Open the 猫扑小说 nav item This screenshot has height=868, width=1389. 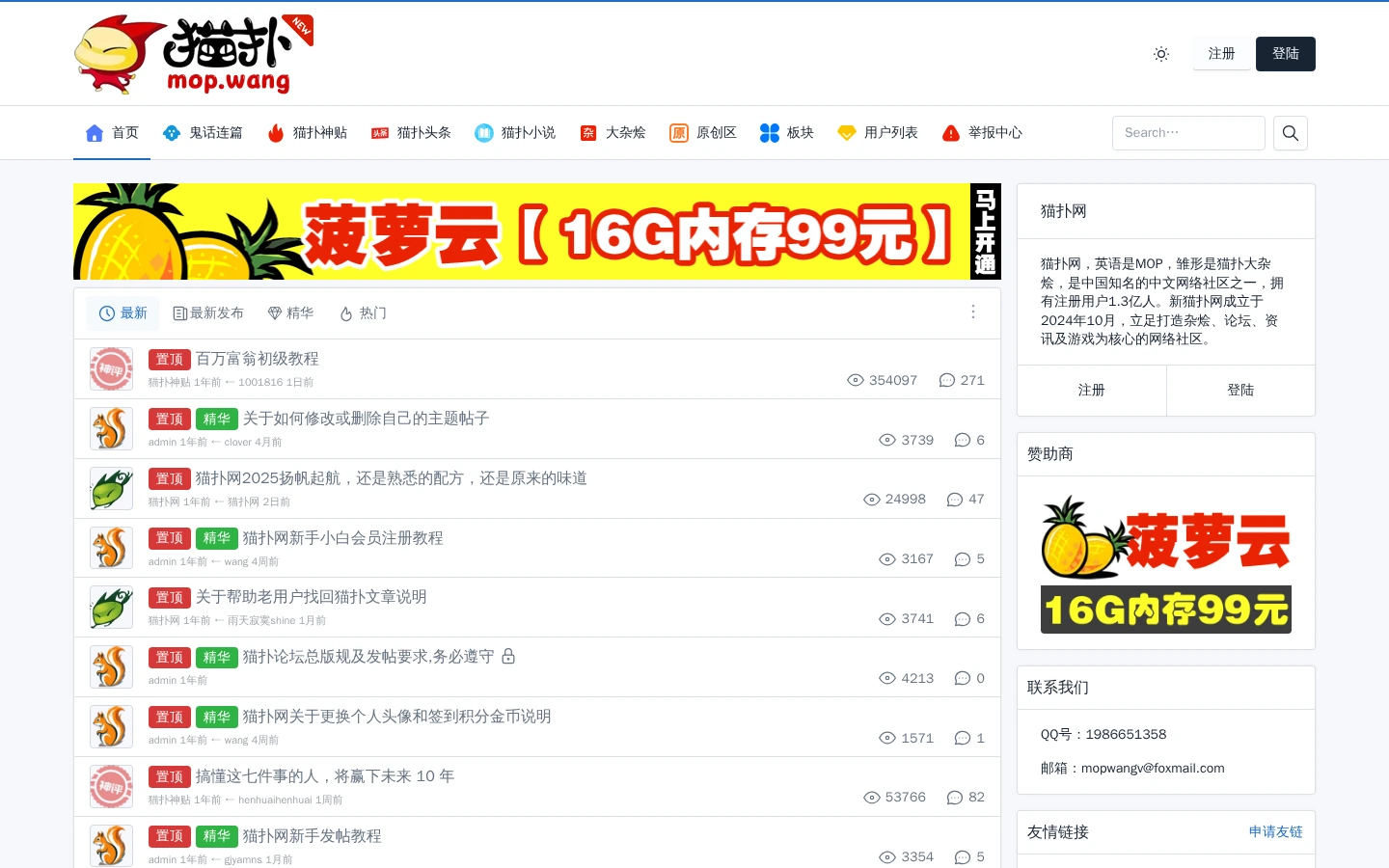pyautogui.click(x=515, y=133)
